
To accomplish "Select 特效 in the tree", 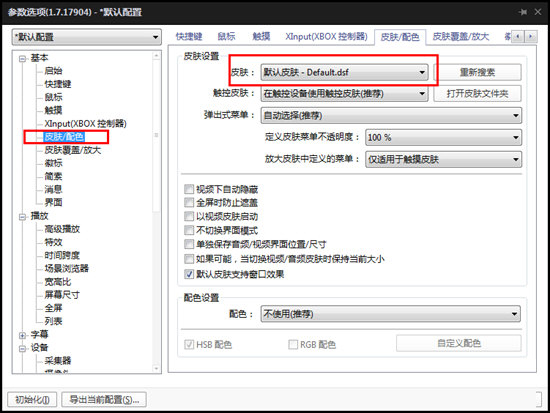I will (x=53, y=242).
